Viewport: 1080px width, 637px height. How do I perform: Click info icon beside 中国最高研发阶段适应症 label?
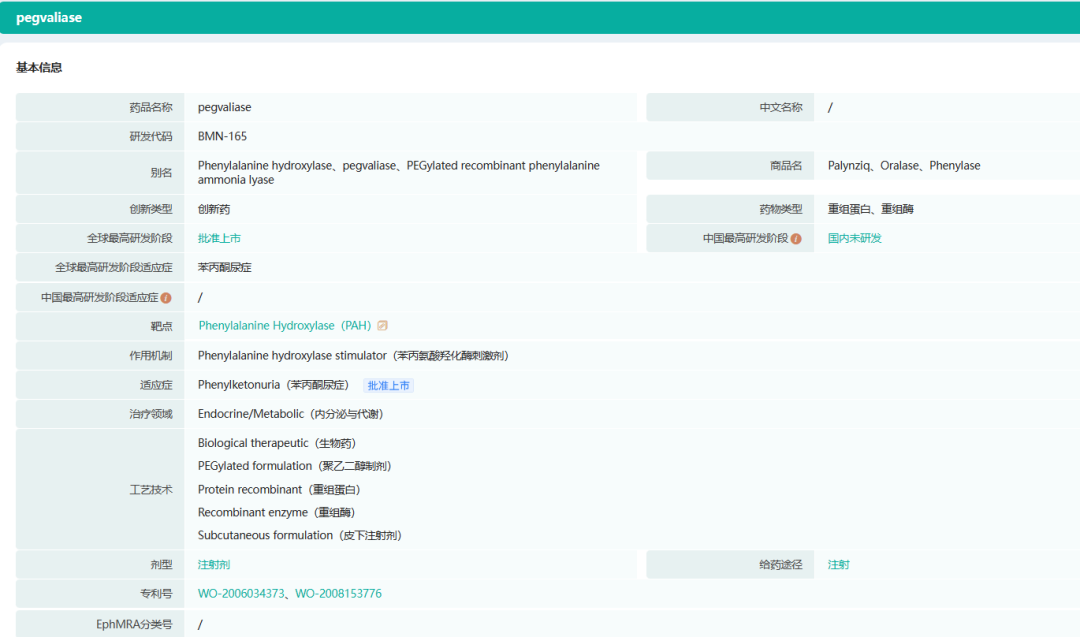(166, 298)
